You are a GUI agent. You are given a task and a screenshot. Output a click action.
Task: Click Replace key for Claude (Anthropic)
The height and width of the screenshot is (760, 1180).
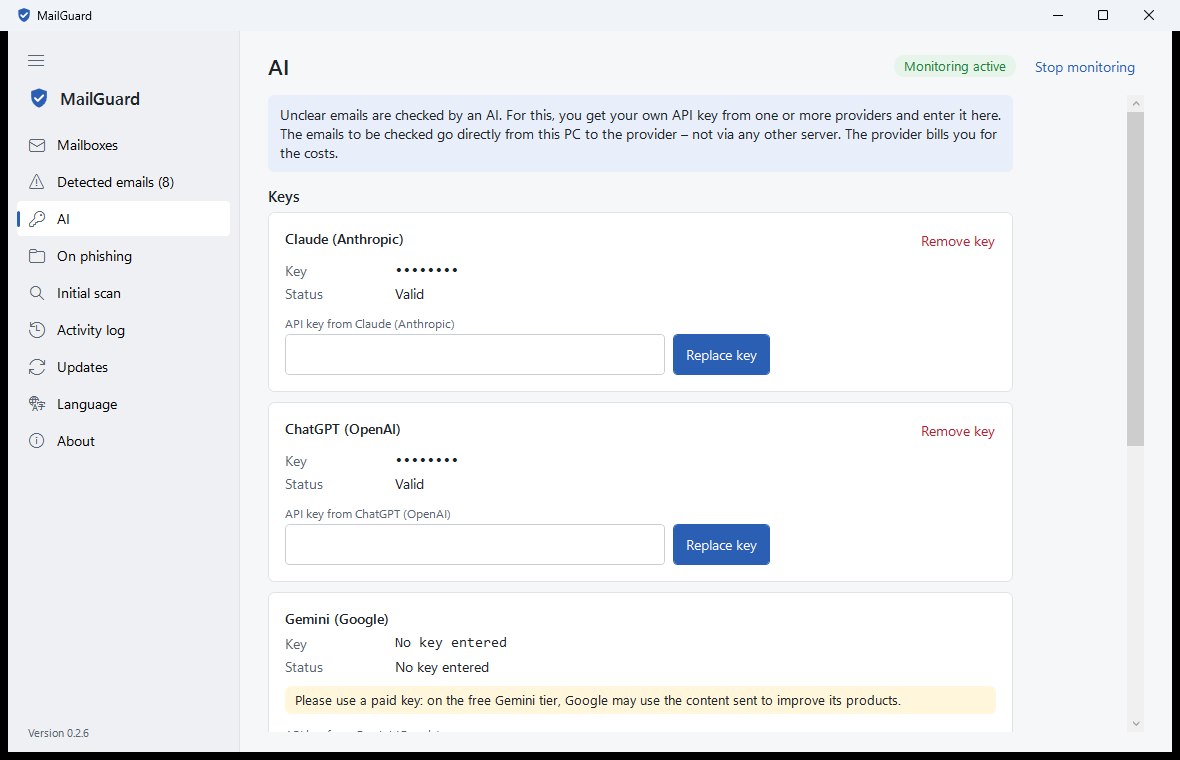[x=721, y=354]
